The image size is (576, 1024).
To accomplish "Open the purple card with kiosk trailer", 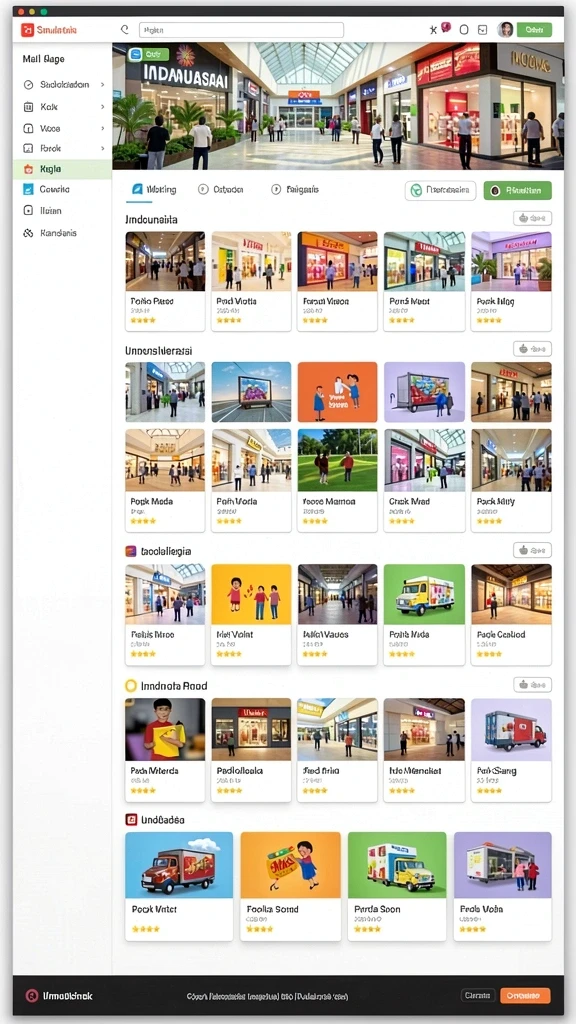I will (x=502, y=886).
